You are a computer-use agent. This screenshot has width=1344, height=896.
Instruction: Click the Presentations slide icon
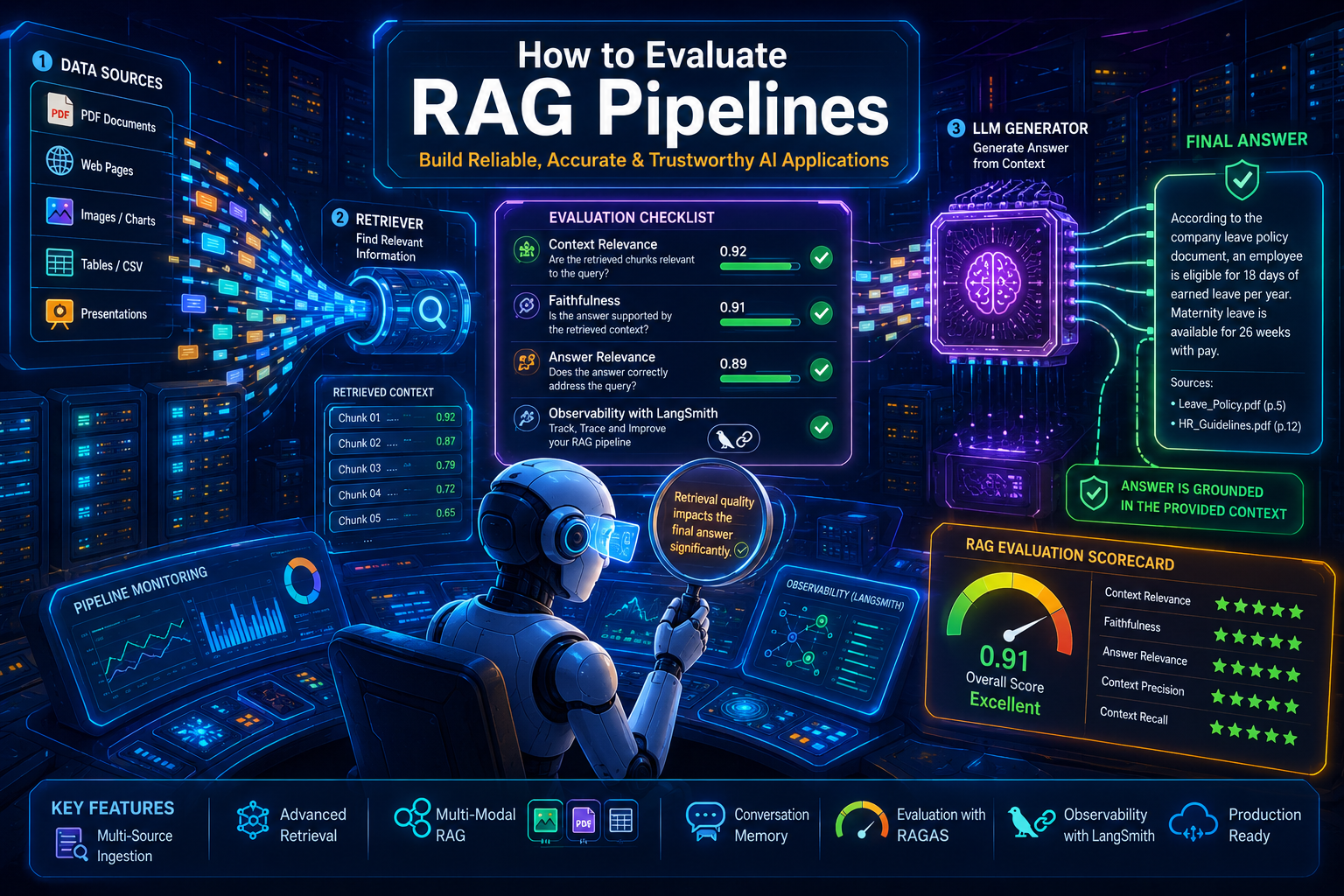59,312
